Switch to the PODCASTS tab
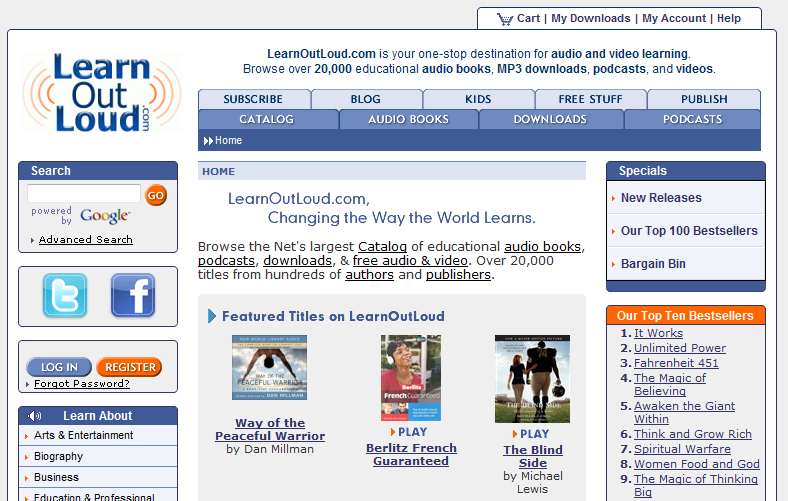 click(x=693, y=119)
